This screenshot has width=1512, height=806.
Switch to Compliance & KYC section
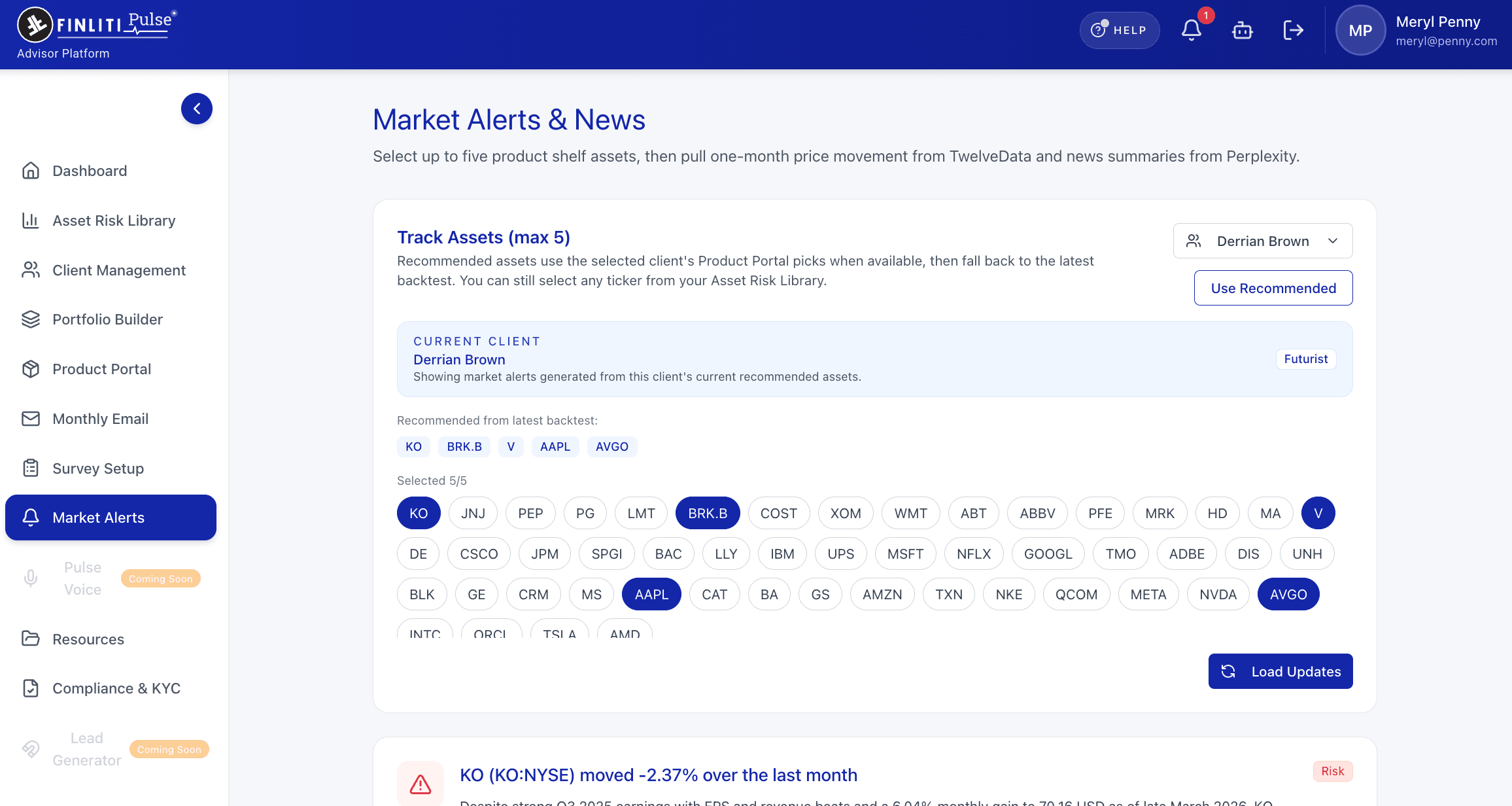coord(116,688)
